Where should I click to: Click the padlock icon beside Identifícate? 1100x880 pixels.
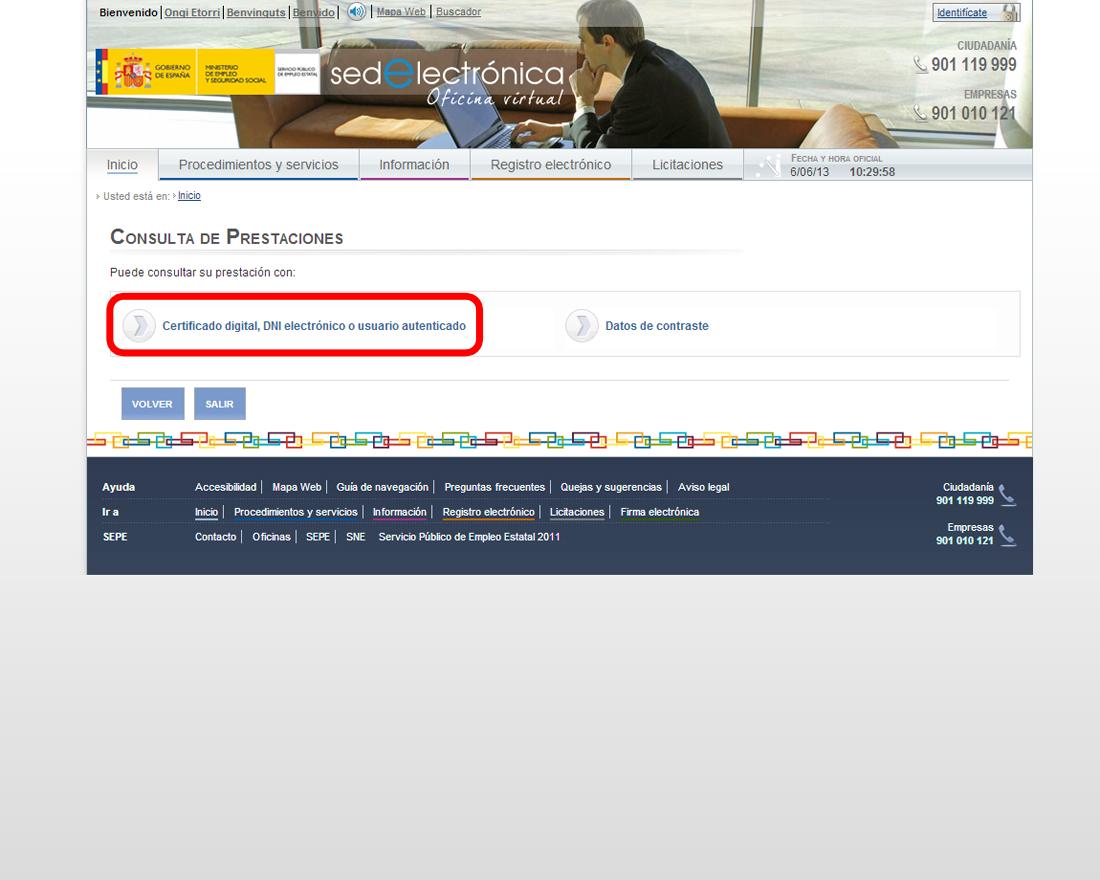[x=1010, y=13]
